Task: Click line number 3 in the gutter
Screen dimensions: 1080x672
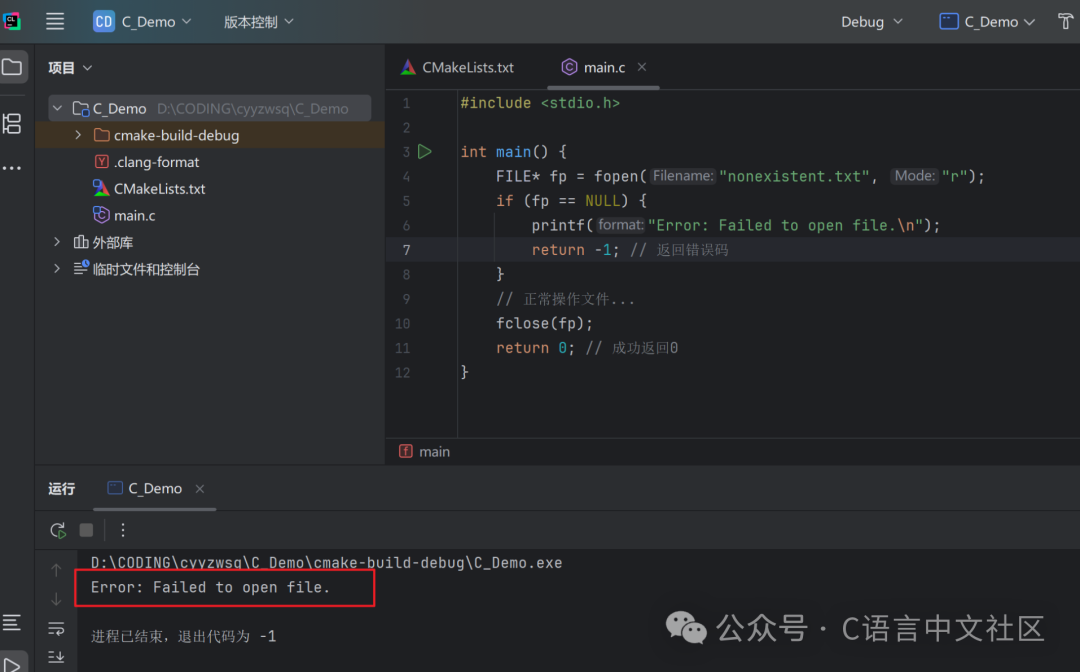Action: coord(406,152)
